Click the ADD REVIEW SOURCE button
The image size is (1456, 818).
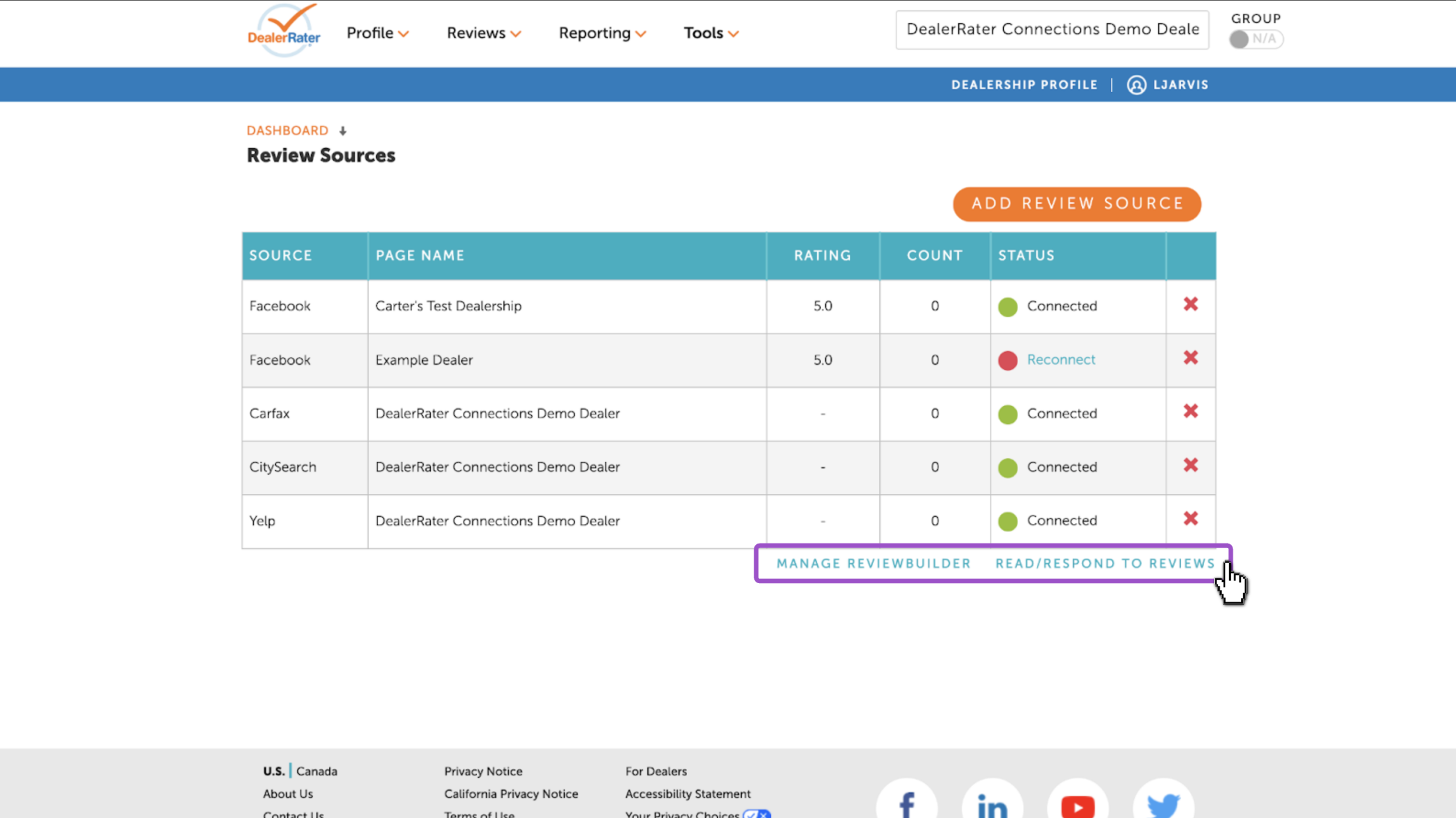coord(1077,204)
